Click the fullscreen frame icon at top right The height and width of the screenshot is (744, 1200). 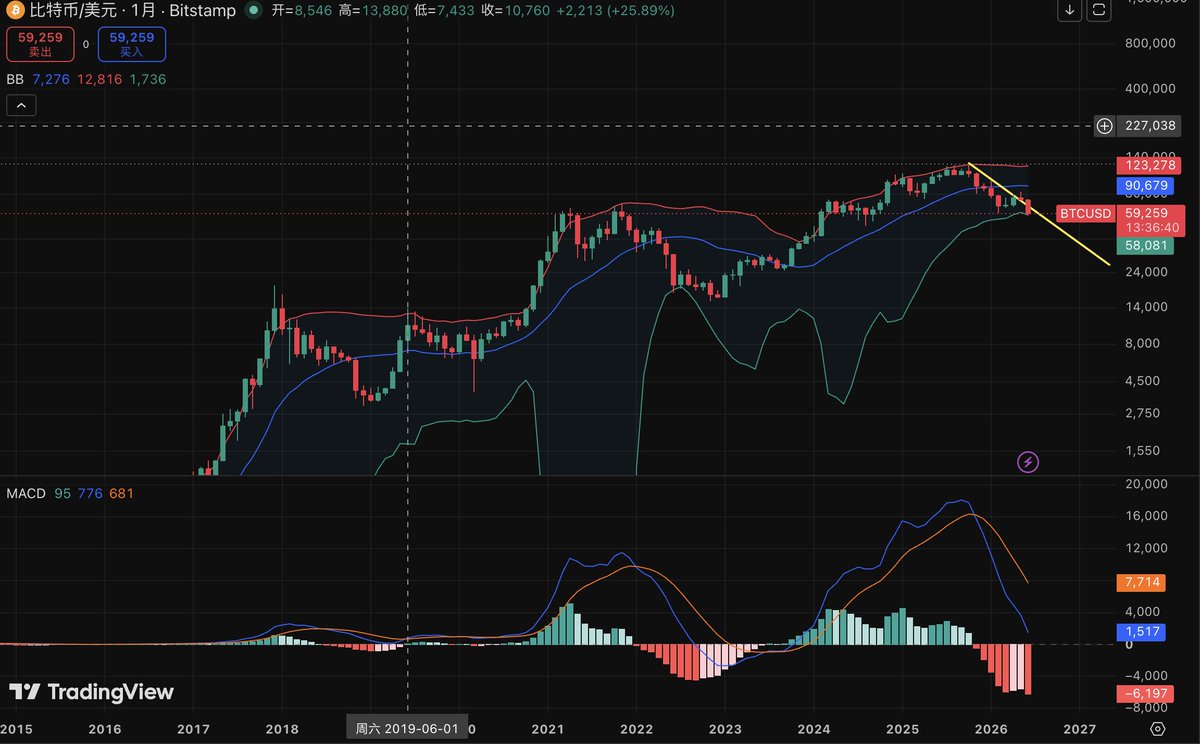point(1099,11)
